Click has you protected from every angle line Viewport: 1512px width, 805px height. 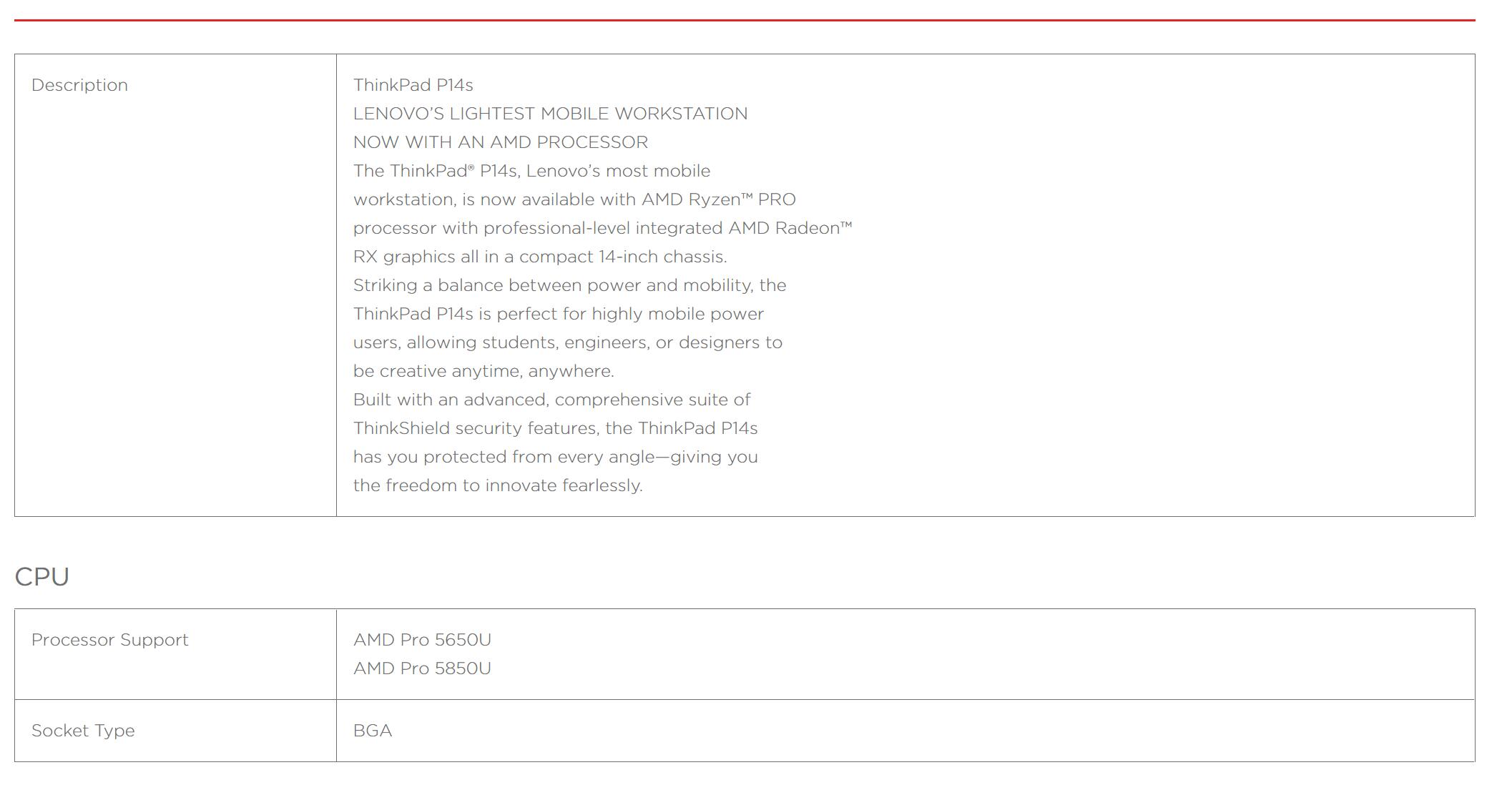click(x=555, y=457)
